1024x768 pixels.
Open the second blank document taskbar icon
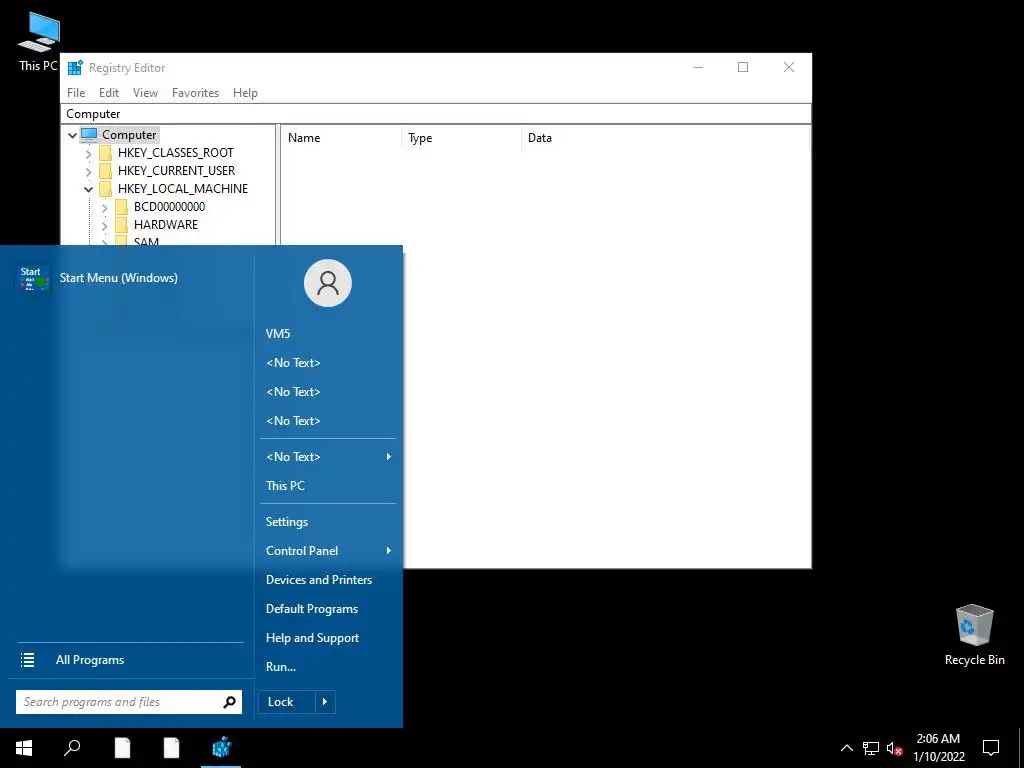pyautogui.click(x=172, y=748)
